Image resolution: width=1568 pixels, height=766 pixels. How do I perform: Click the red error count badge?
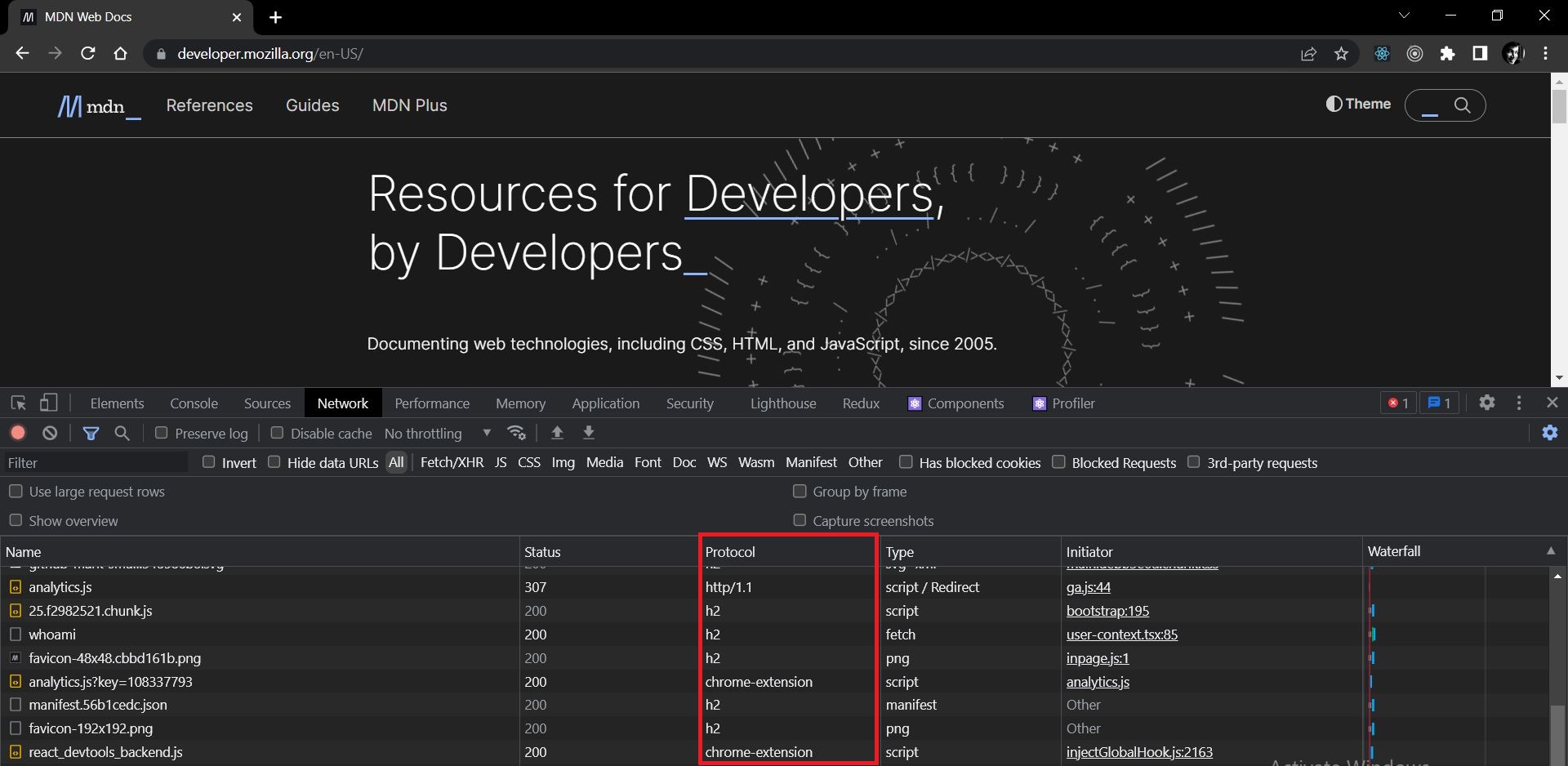click(x=1398, y=403)
